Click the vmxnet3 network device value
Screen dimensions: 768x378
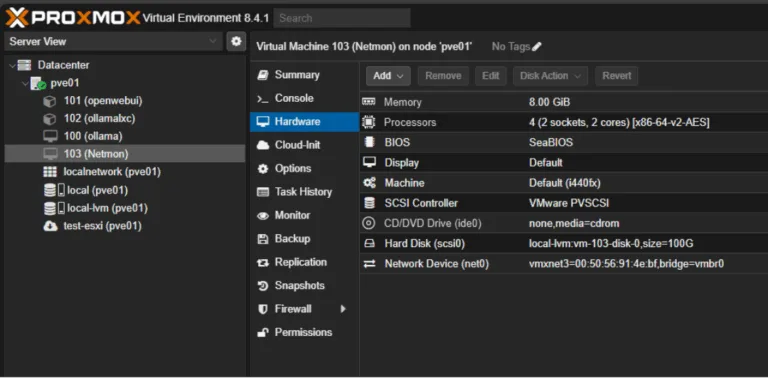coord(626,264)
